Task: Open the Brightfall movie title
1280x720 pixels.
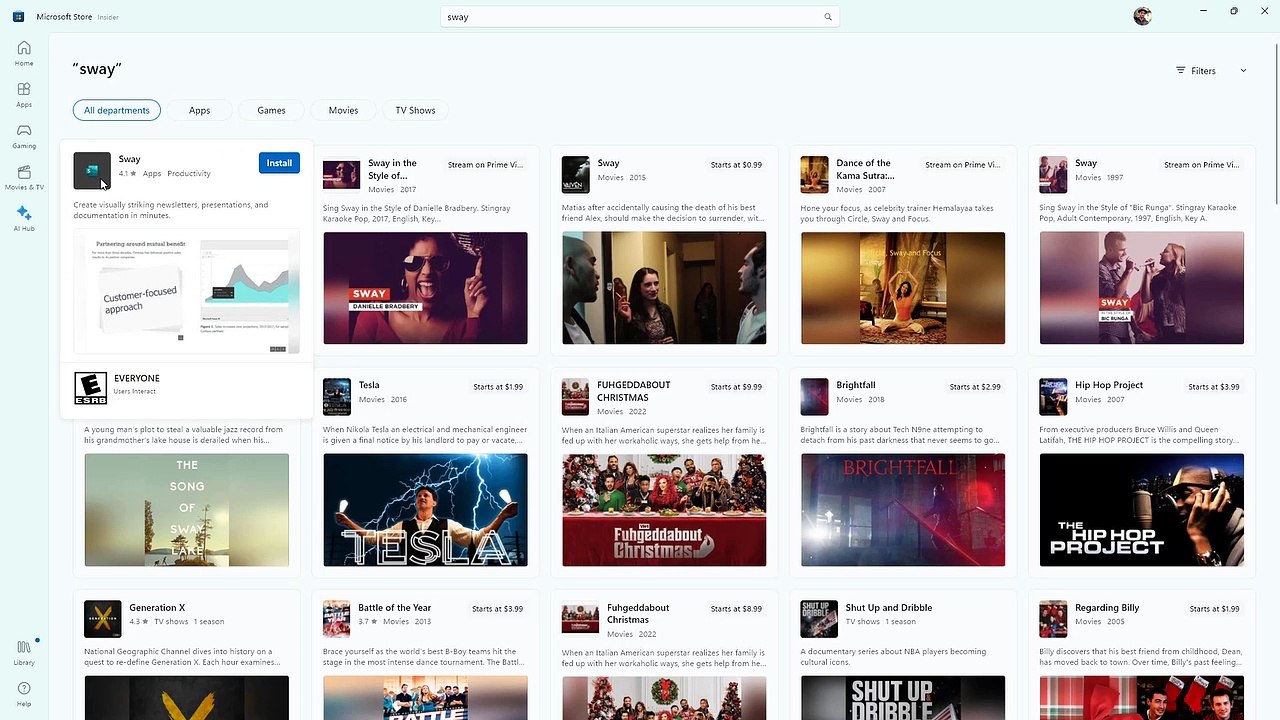Action: pos(856,385)
